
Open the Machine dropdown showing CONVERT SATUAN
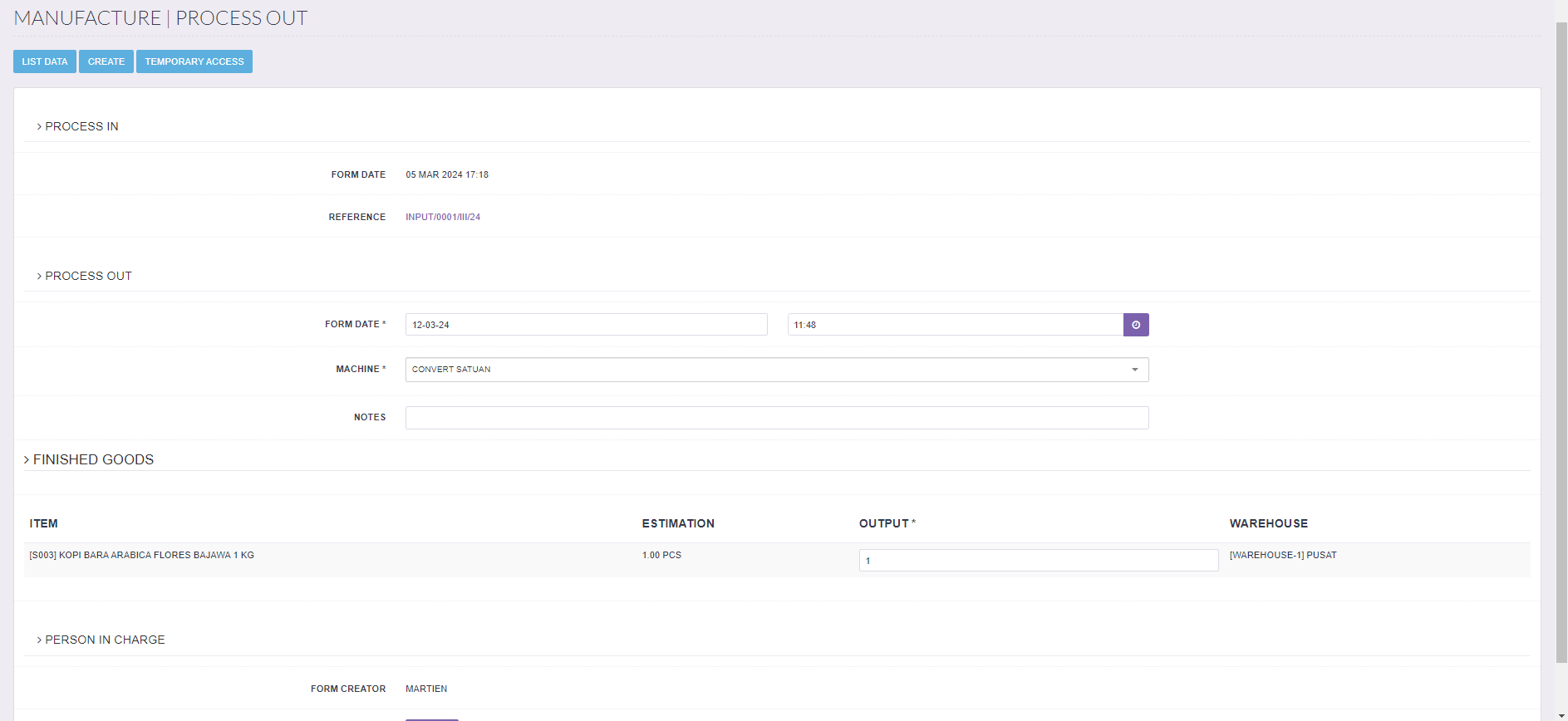tap(776, 370)
